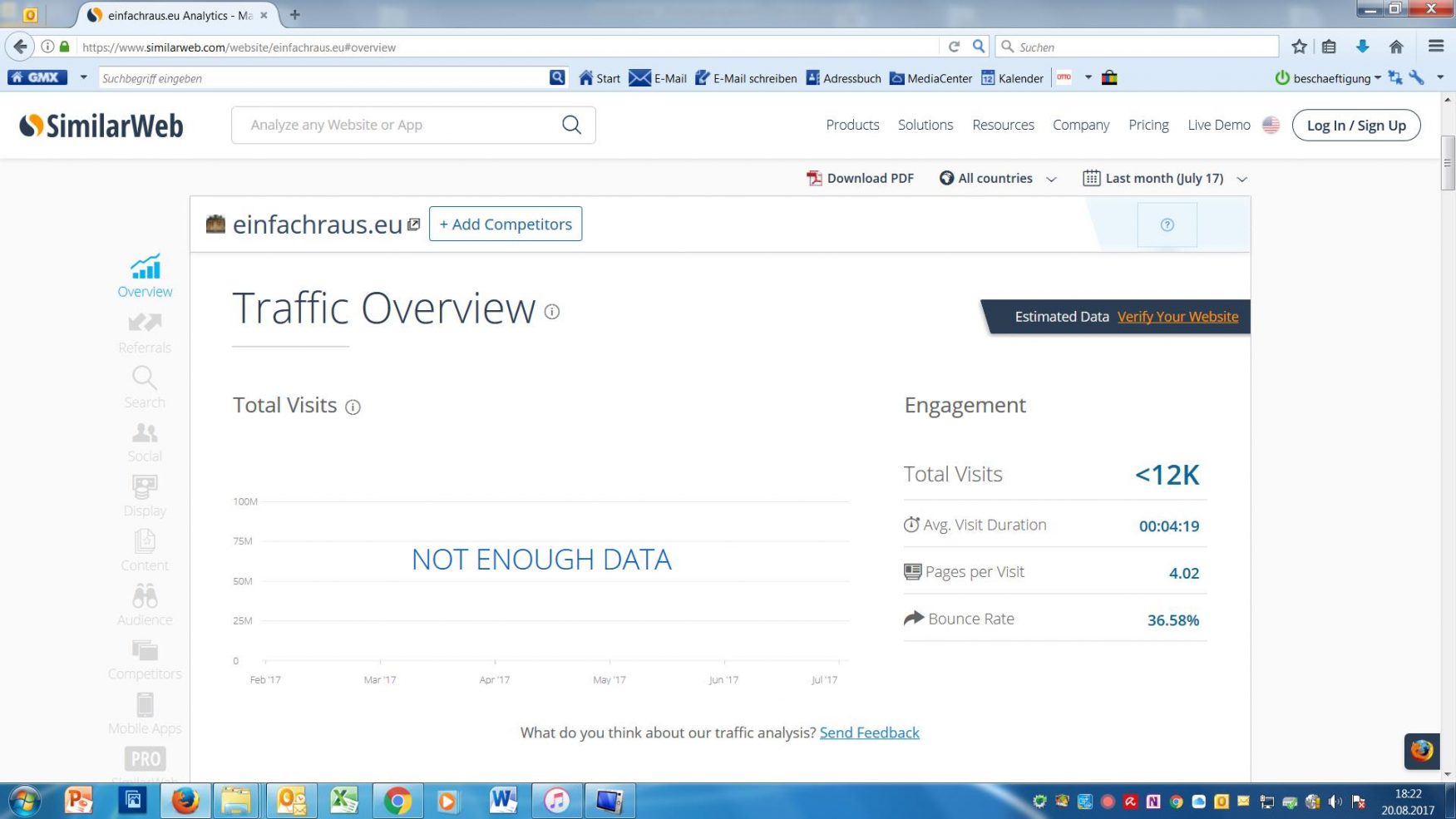Image resolution: width=1456 pixels, height=819 pixels.
Task: Open the Display sidebar section
Action: pos(145,496)
